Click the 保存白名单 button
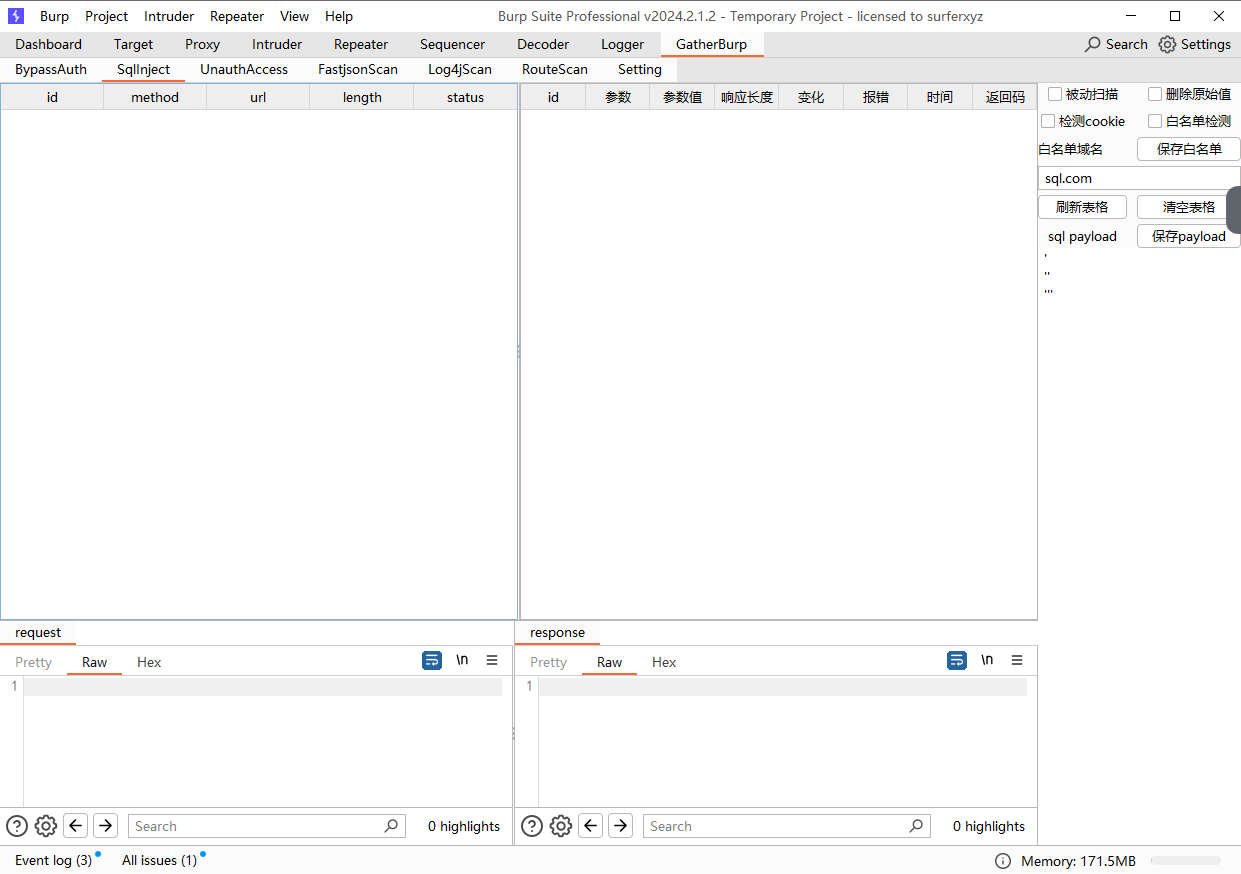The height and width of the screenshot is (874, 1241). (x=1189, y=149)
